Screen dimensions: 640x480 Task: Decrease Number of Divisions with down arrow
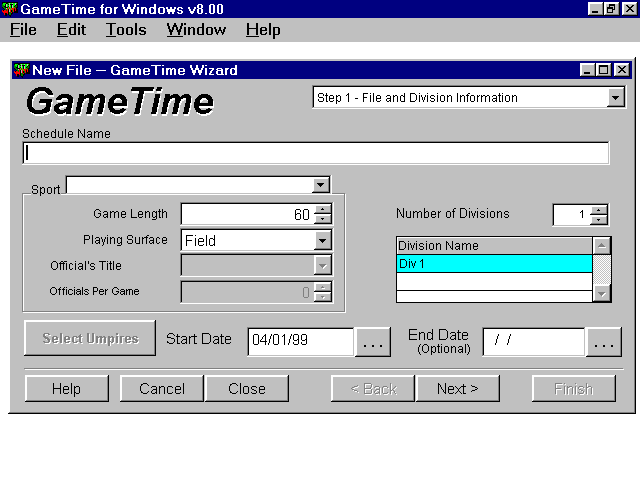tap(599, 220)
